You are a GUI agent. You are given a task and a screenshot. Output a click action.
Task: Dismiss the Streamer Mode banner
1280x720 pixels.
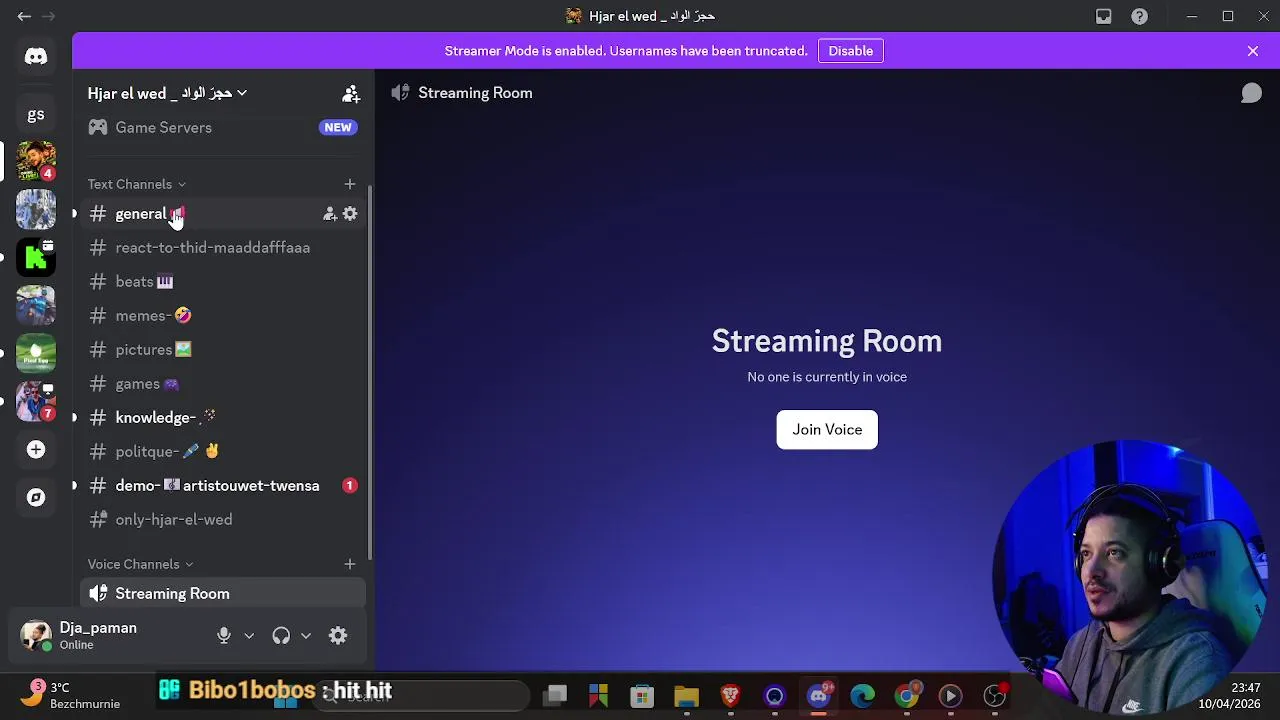point(1252,51)
